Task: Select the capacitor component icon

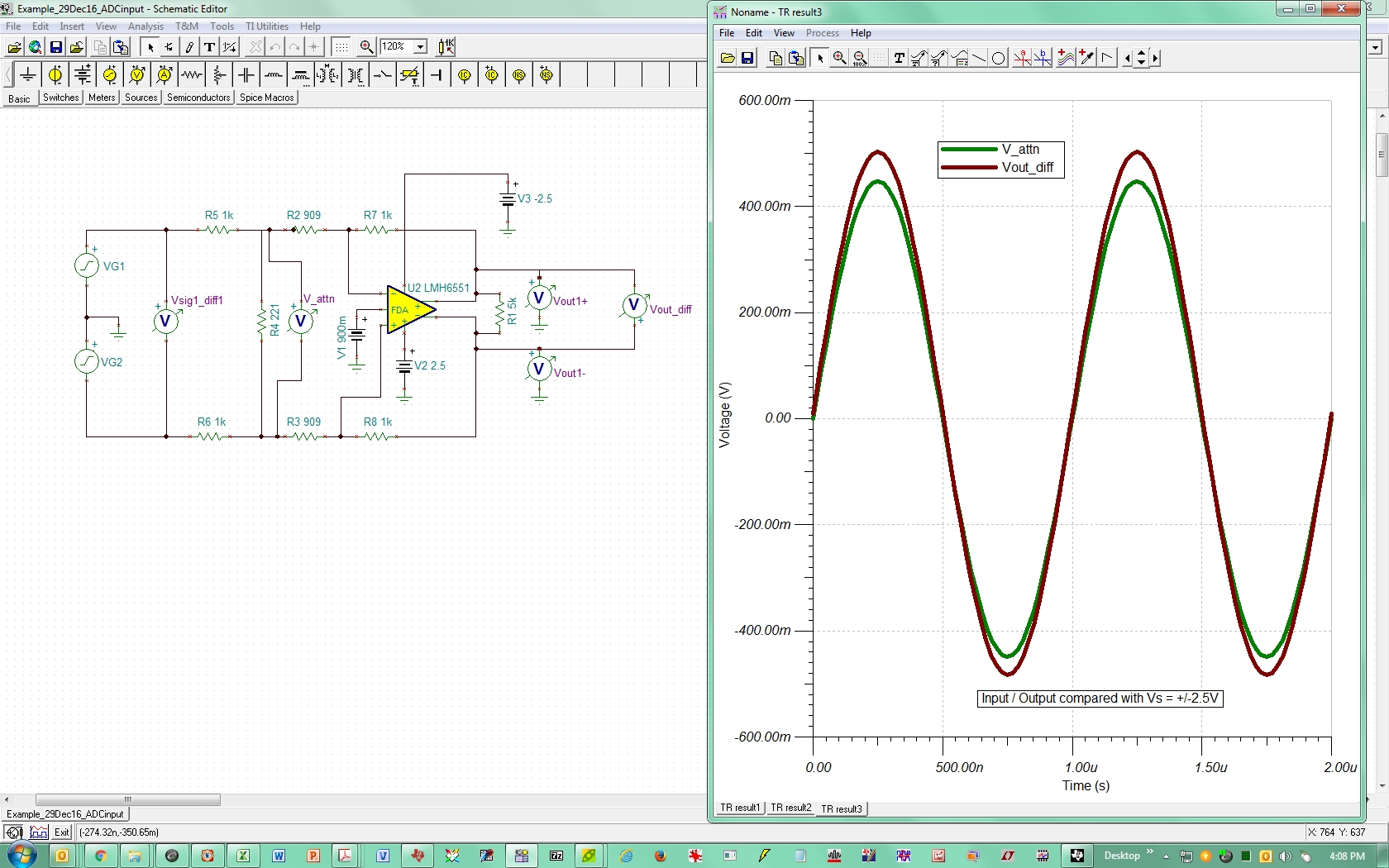Action: (246, 75)
